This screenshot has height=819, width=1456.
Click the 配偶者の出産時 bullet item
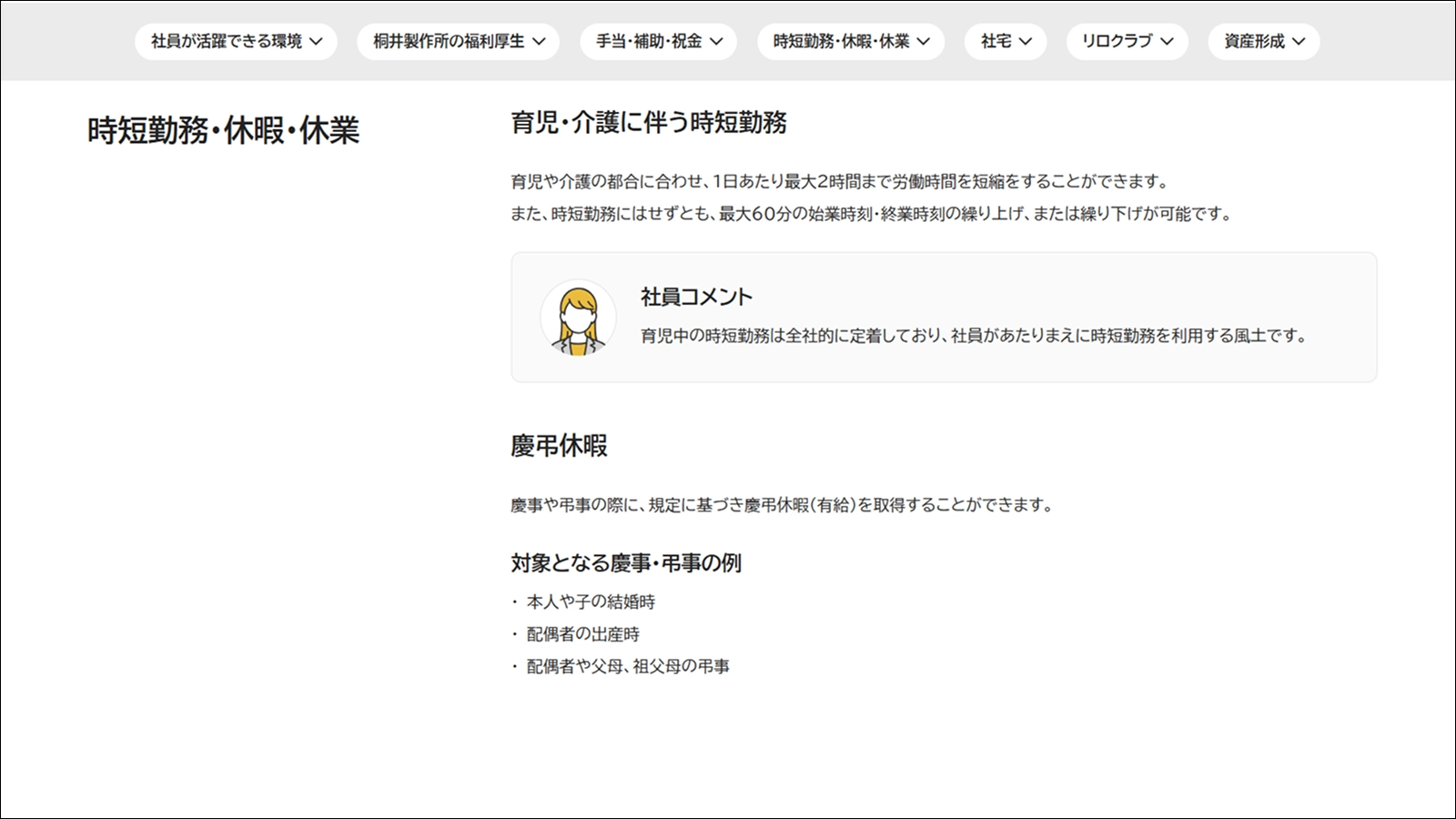coord(582,634)
